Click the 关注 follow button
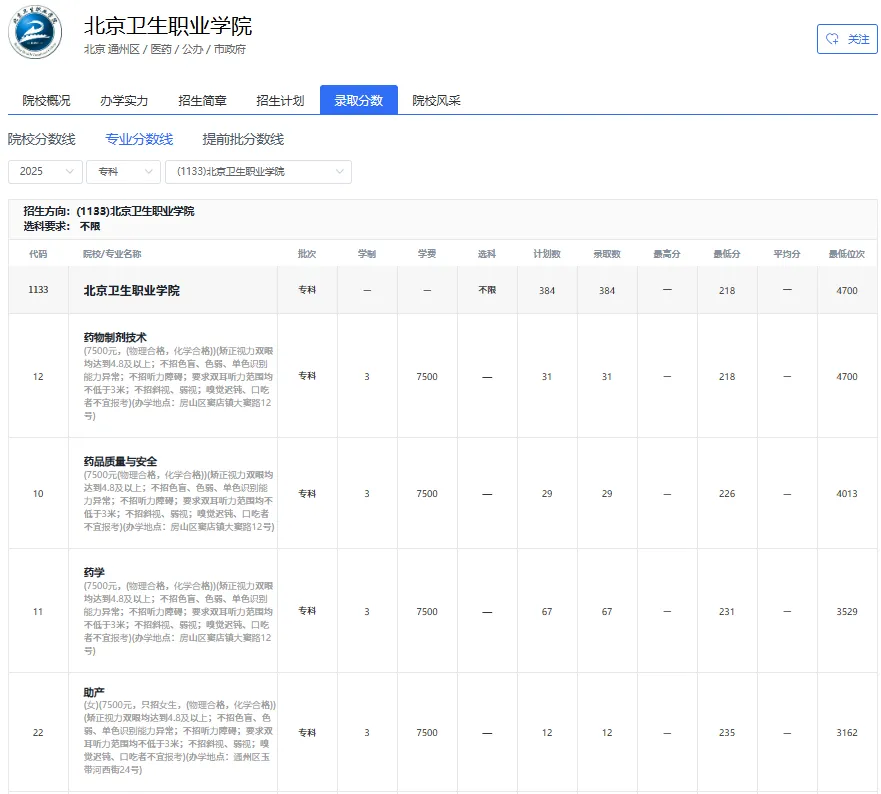 coord(847,39)
